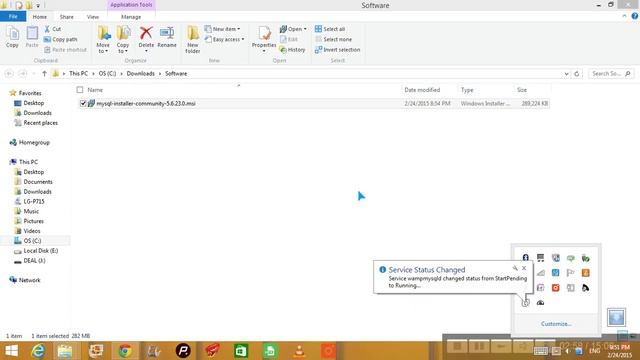Sort by Size column header

click(x=522, y=90)
